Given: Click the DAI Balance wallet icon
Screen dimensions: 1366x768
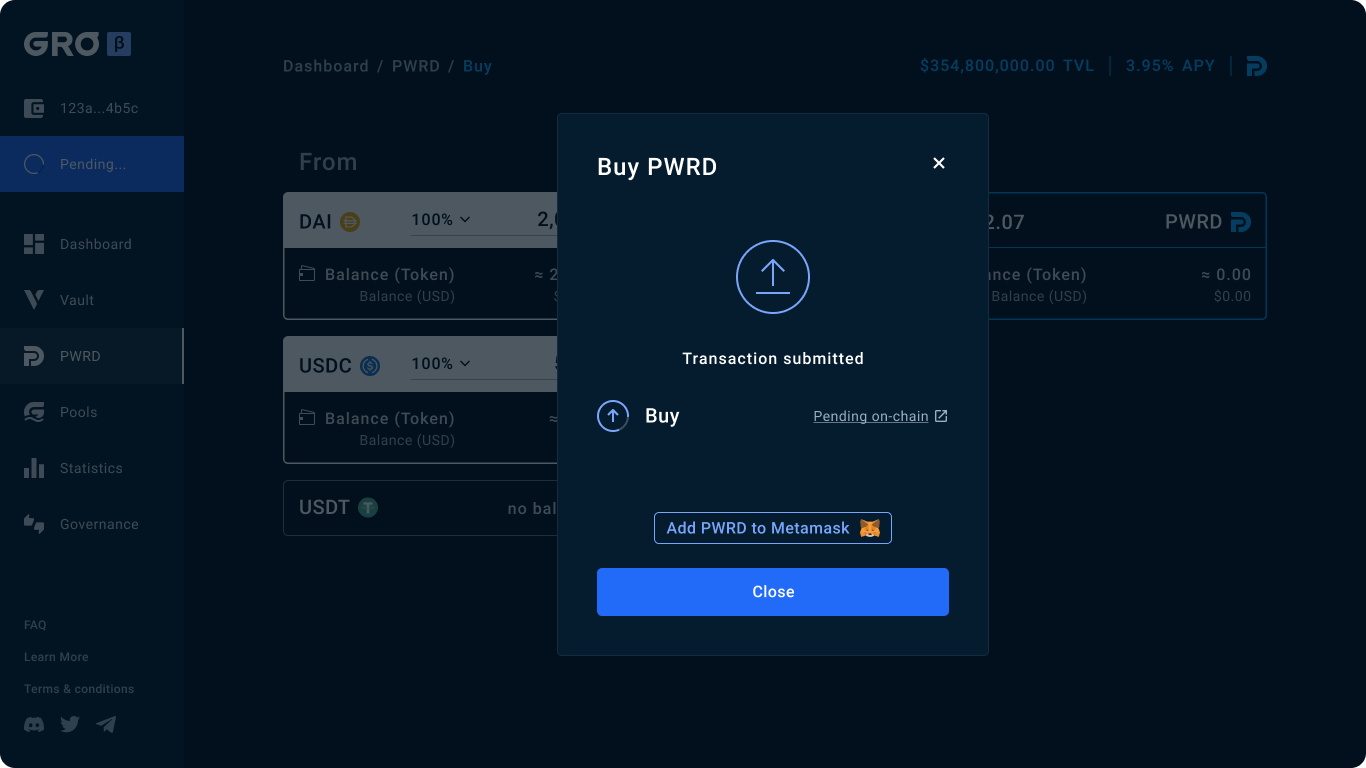Looking at the screenshot, I should 307,274.
